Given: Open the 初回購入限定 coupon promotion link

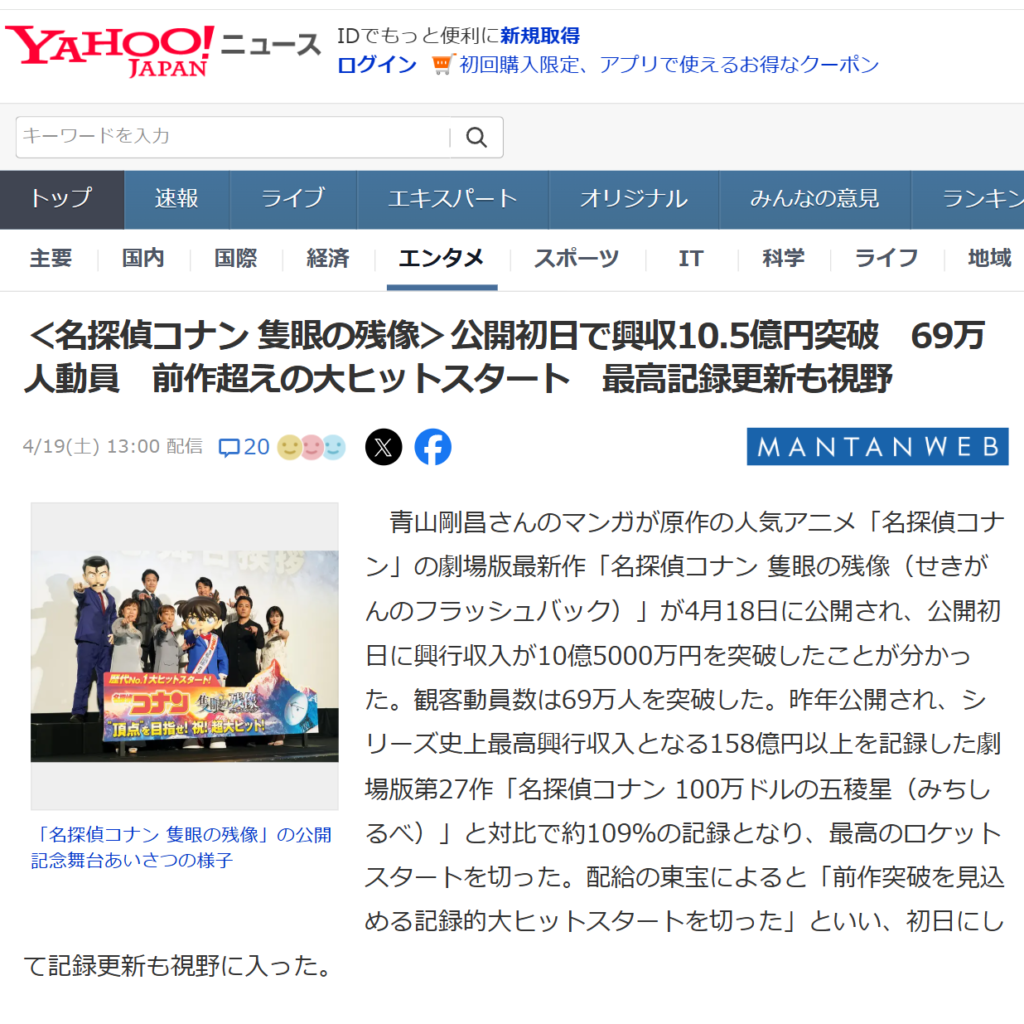Looking at the screenshot, I should coord(669,65).
